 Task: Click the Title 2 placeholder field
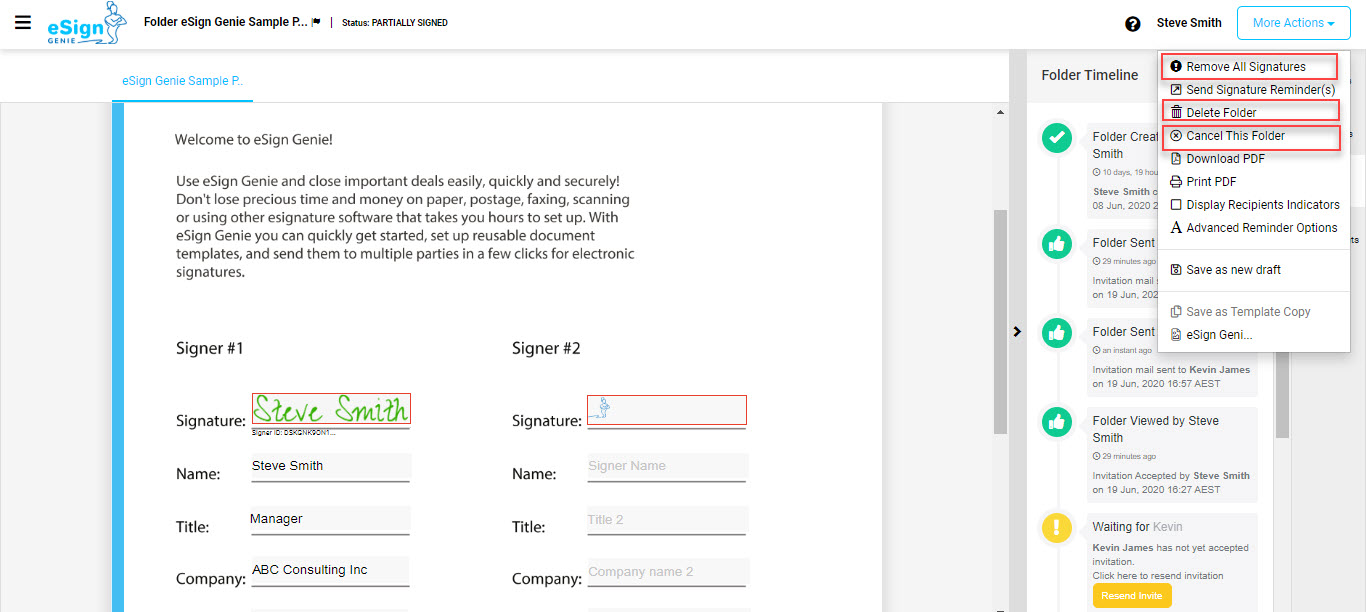point(667,520)
